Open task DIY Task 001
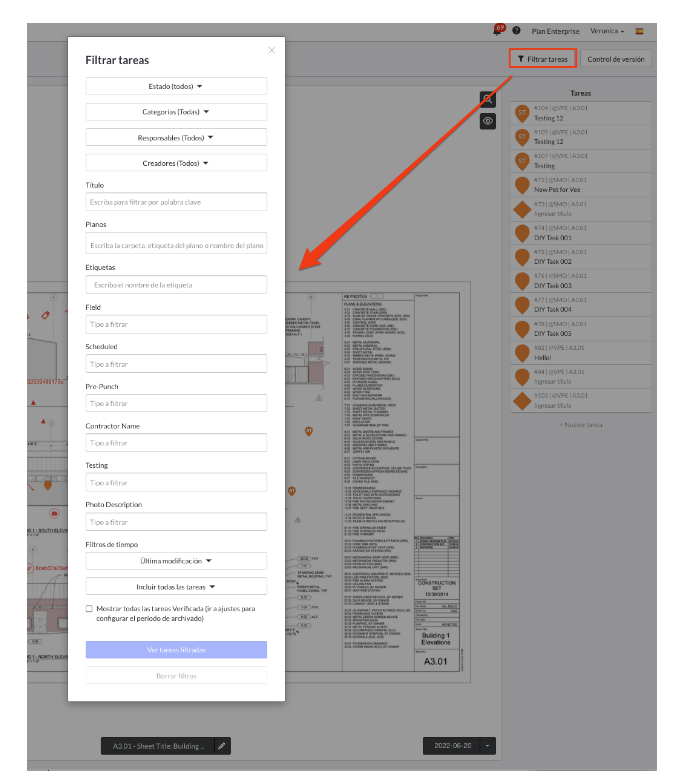The height and width of the screenshot is (778, 680). [581, 233]
